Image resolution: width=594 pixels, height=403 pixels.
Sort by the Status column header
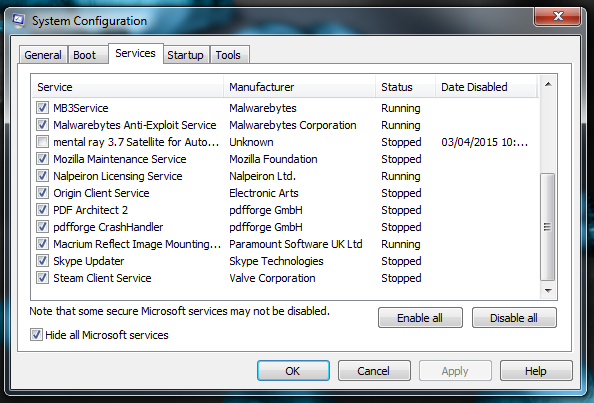click(405, 87)
